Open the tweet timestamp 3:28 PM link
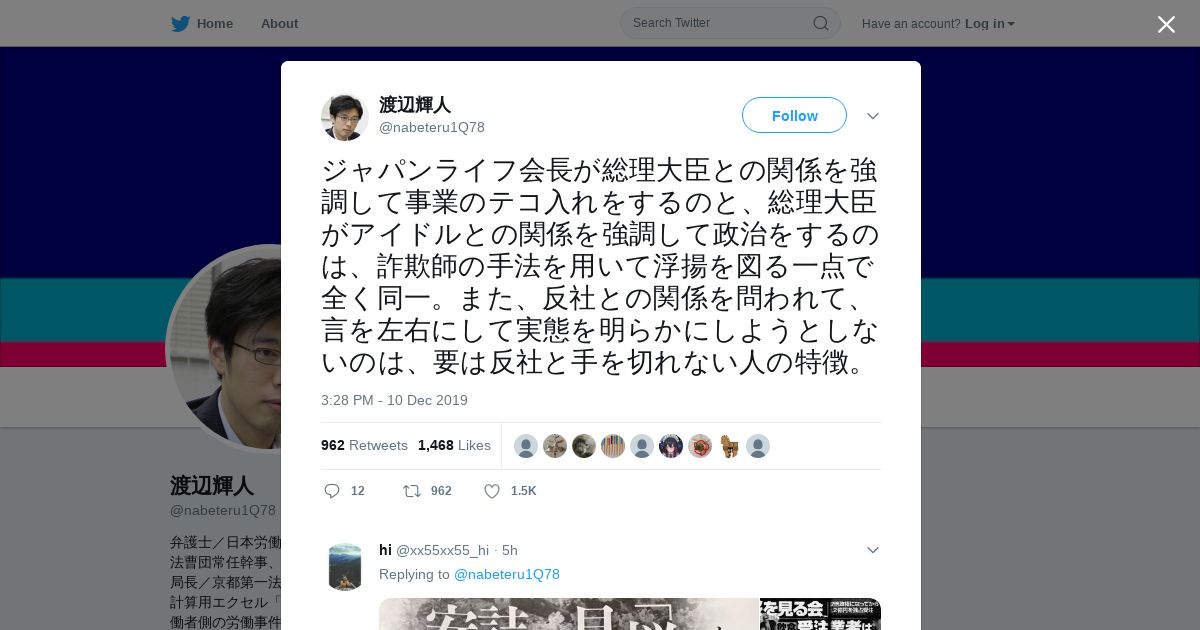This screenshot has height=630, width=1200. click(394, 400)
